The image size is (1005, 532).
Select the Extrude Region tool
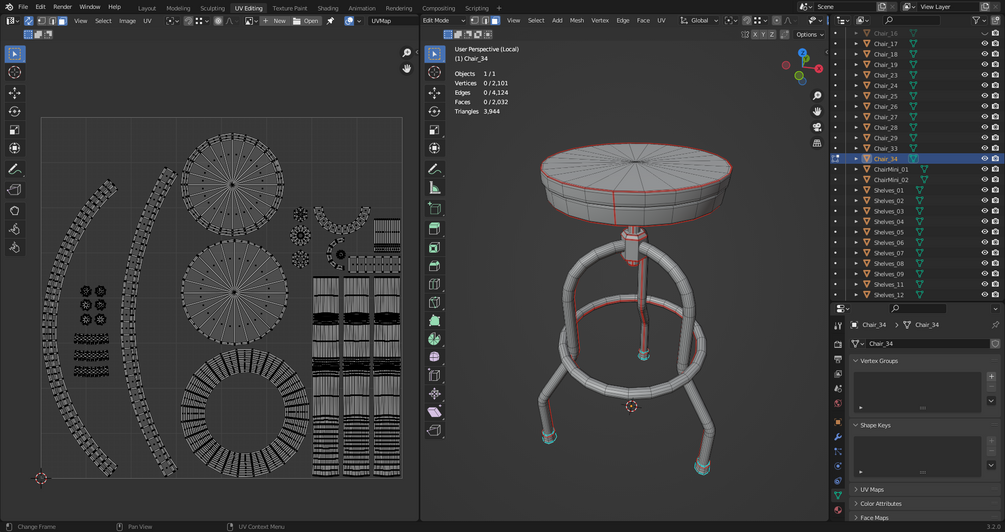435,229
